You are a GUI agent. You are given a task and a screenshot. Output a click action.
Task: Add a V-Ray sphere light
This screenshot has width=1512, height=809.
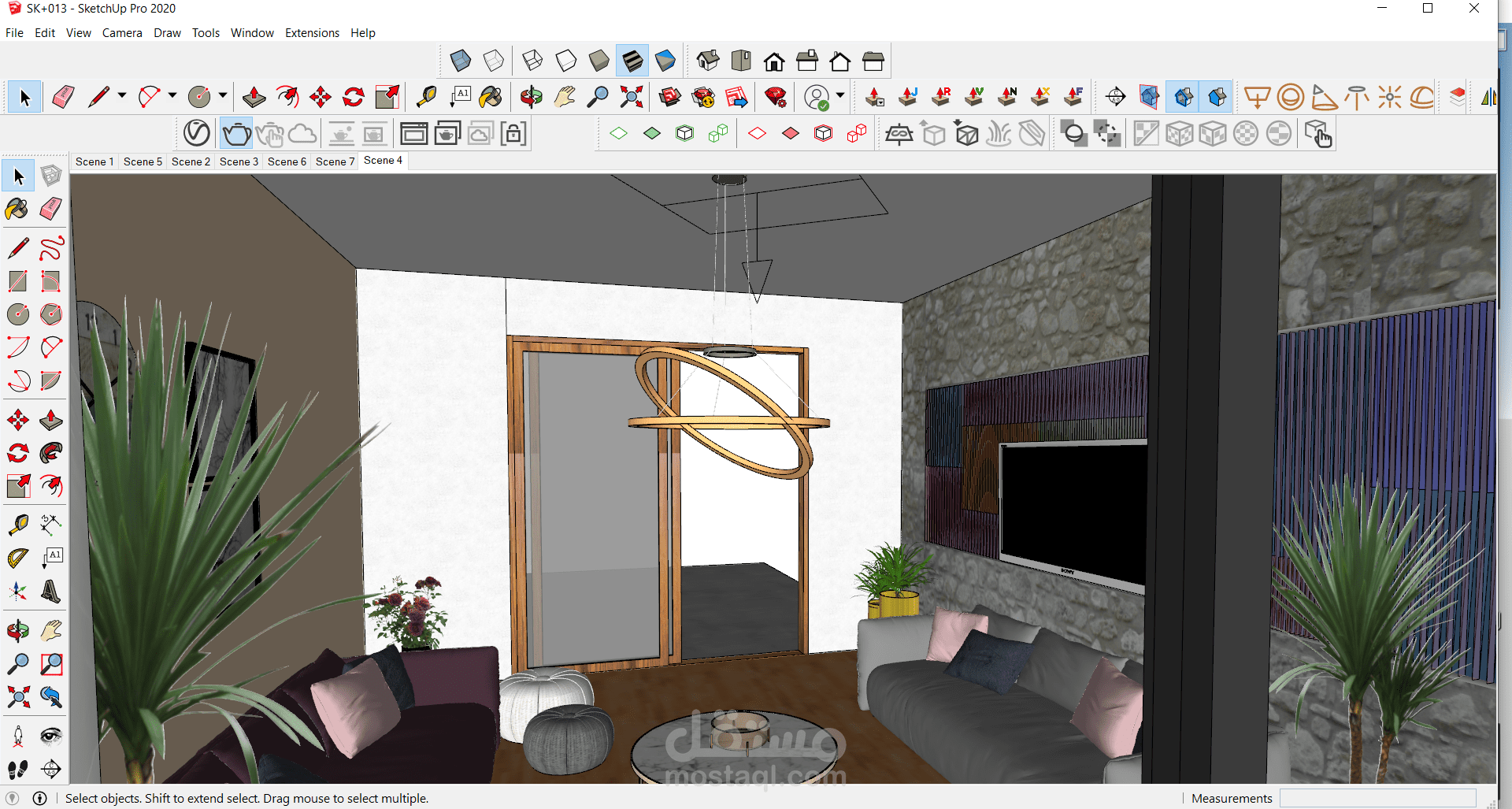[x=1290, y=97]
